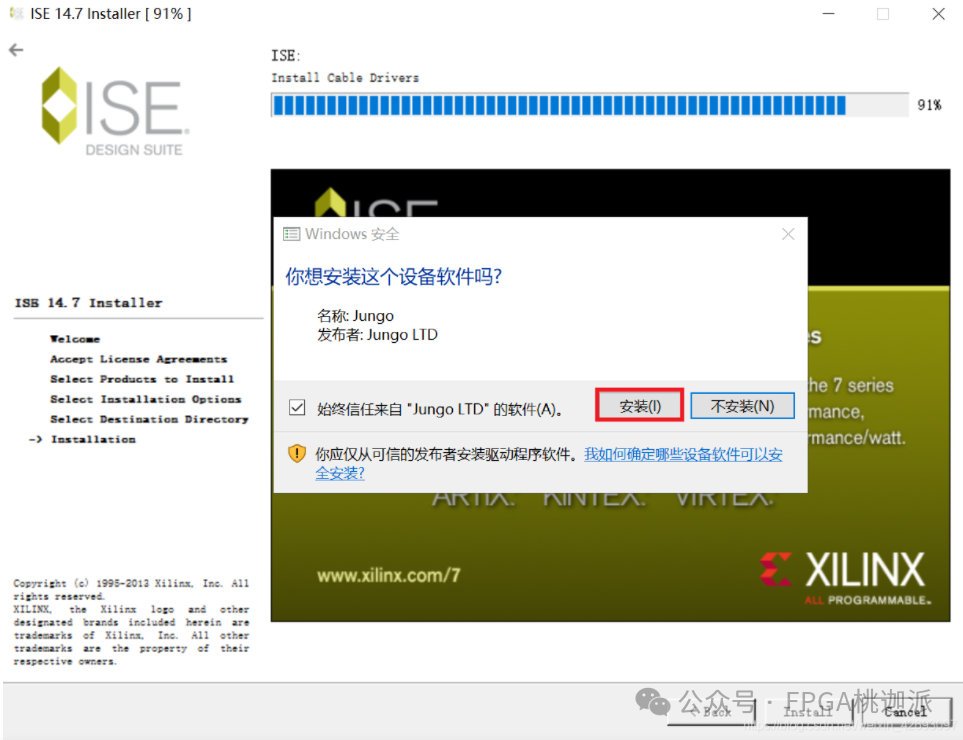Select the Welcome step in the sidebar
Viewport: 963px width, 740px height.
(x=75, y=339)
